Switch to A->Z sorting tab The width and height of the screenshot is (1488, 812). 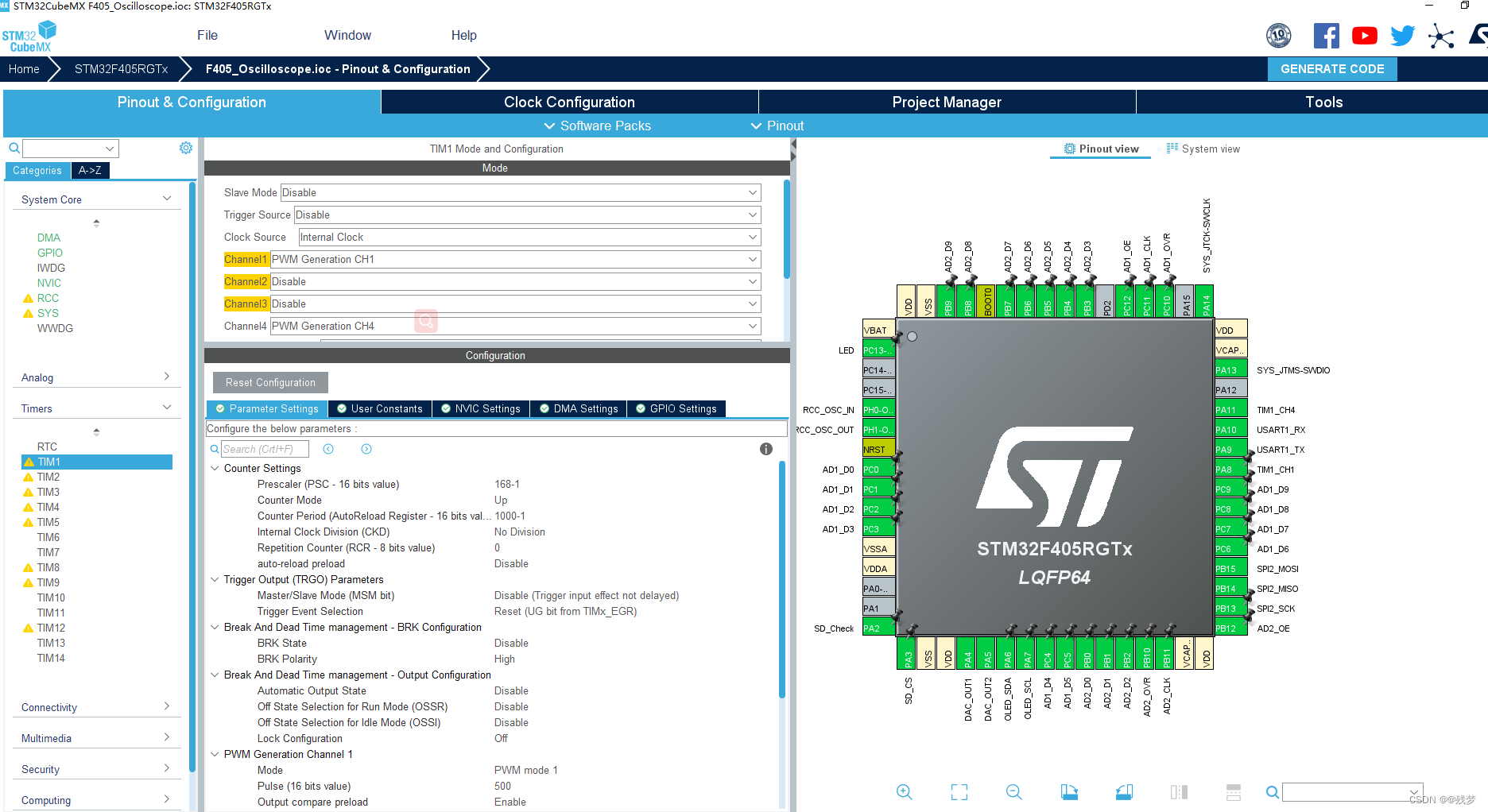pos(90,170)
